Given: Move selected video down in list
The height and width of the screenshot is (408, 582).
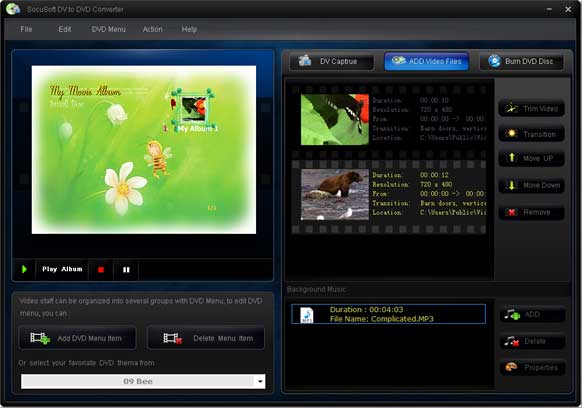Looking at the screenshot, I should point(532,185).
